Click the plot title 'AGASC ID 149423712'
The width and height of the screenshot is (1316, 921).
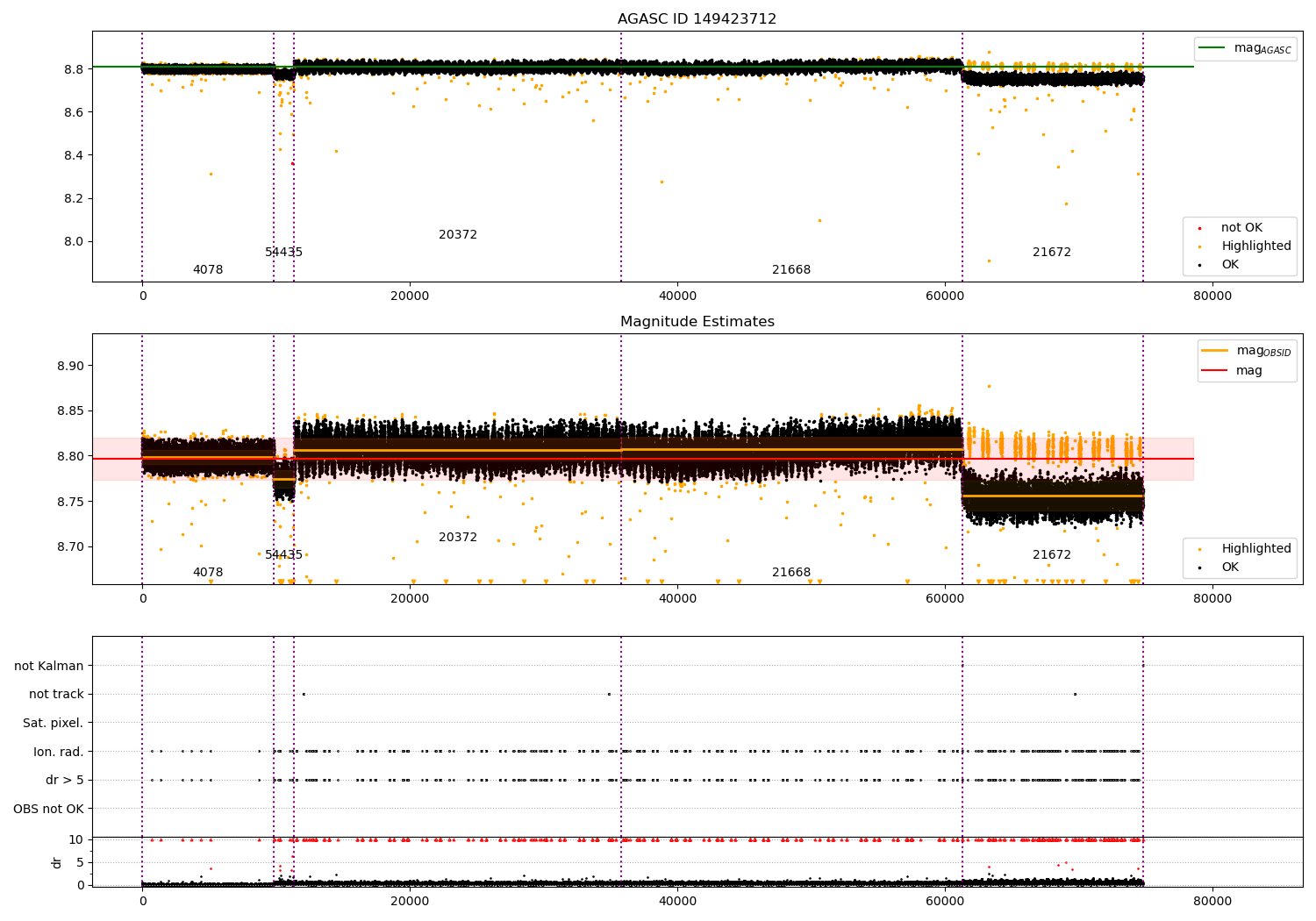(x=697, y=19)
